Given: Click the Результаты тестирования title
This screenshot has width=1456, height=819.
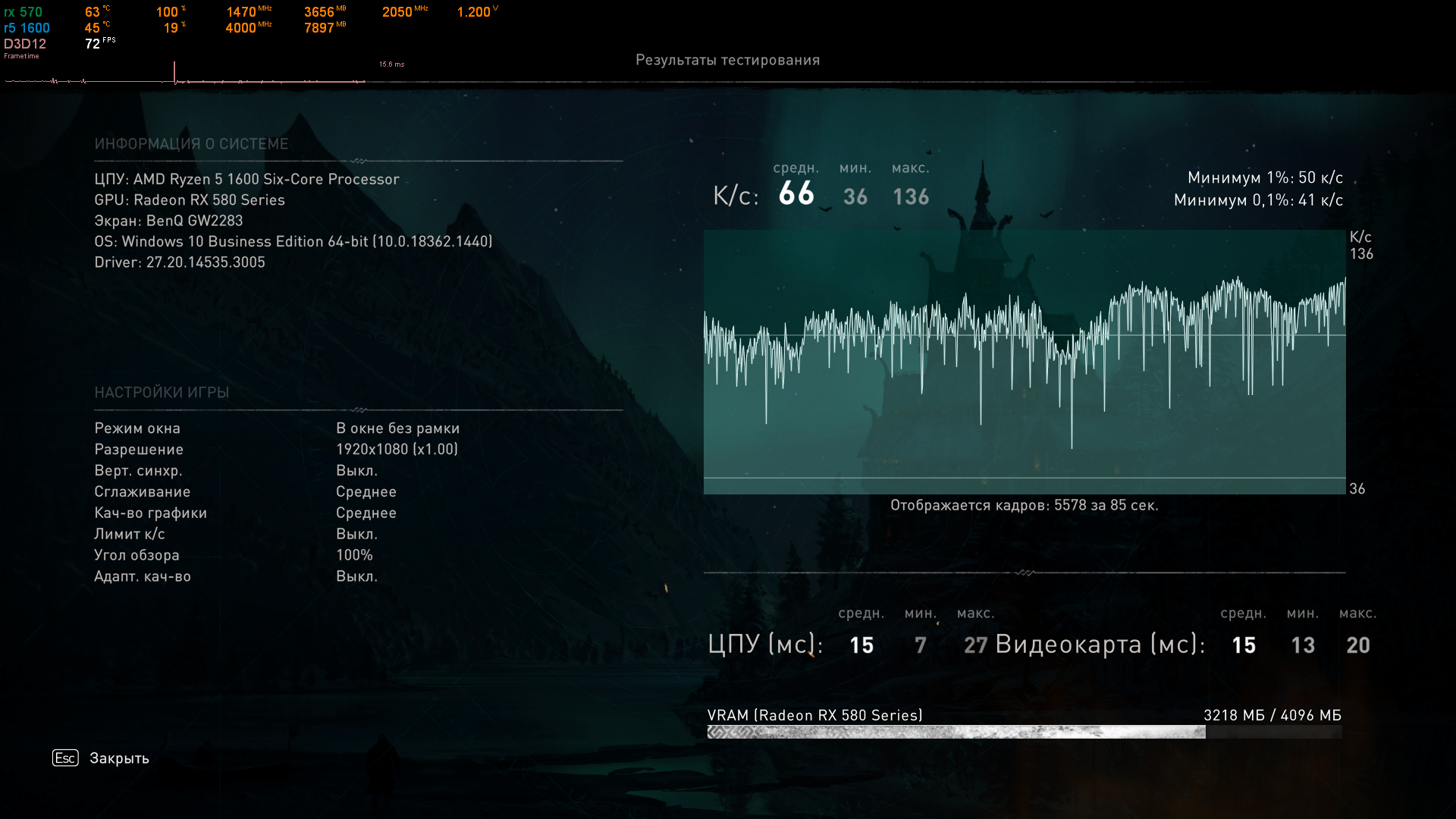Looking at the screenshot, I should pyautogui.click(x=727, y=60).
